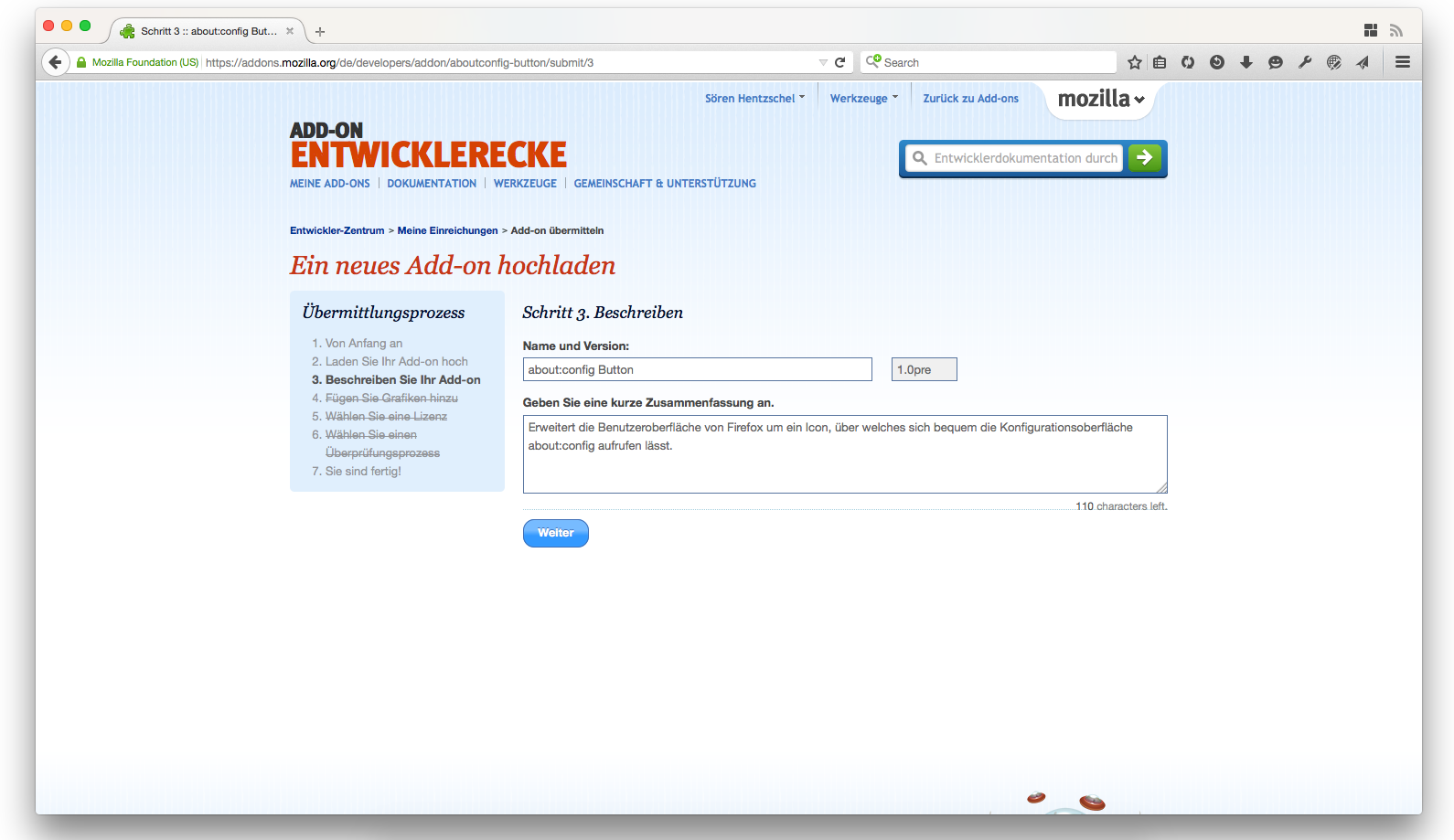Open the URL bar history dropdown arrow
The width and height of the screenshot is (1454, 840).
click(x=823, y=62)
